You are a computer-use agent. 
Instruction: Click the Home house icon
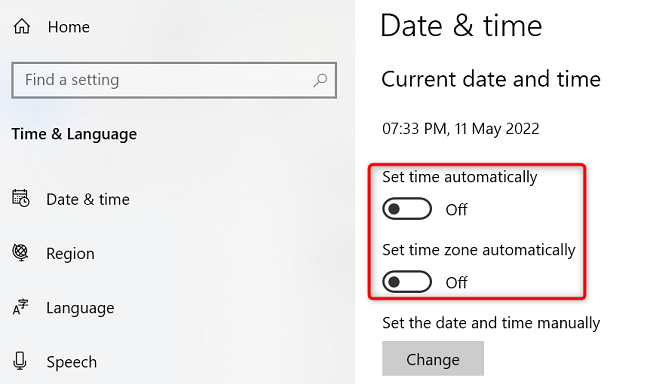(22, 27)
